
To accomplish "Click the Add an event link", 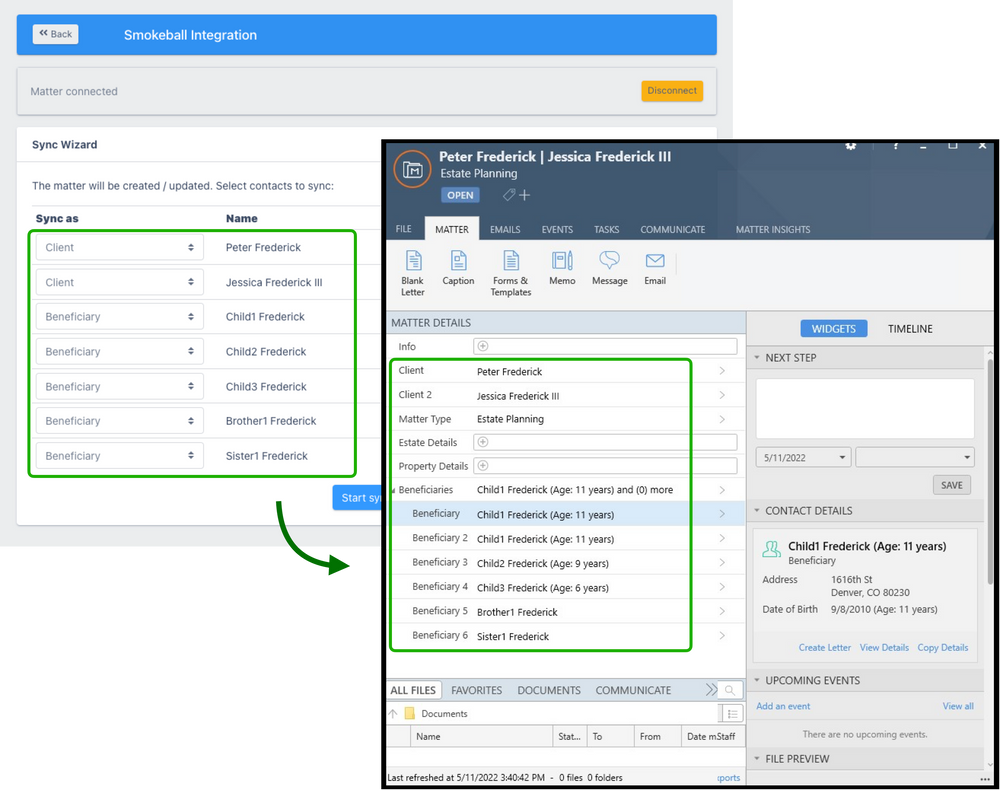I will 783,706.
